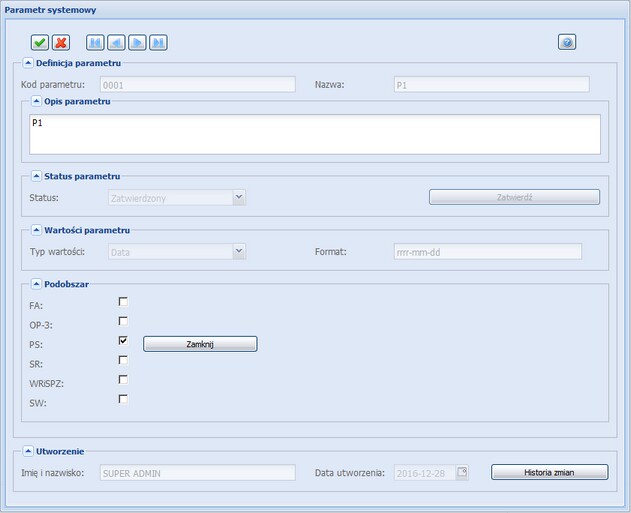Open the help icon
631x513 pixels.
567,42
